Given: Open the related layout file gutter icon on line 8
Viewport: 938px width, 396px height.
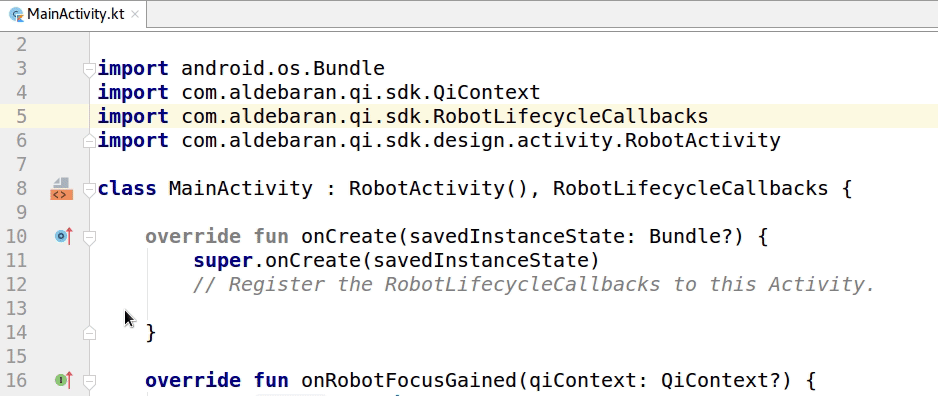Looking at the screenshot, I should tap(61, 188).
